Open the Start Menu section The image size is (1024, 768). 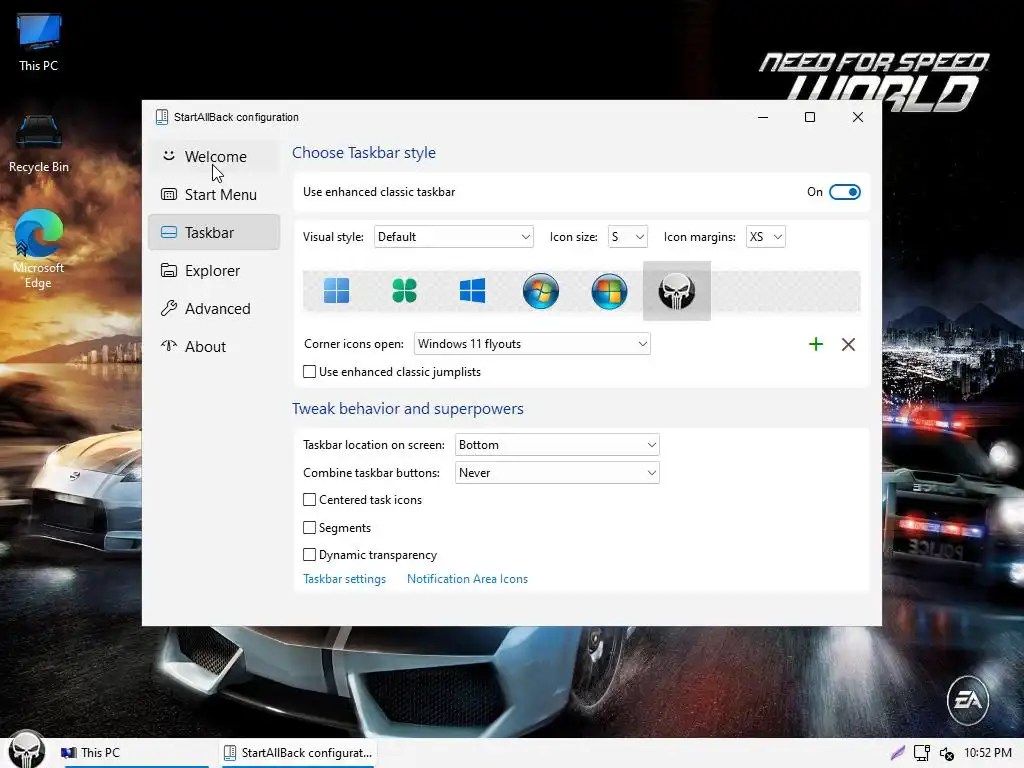click(214, 195)
